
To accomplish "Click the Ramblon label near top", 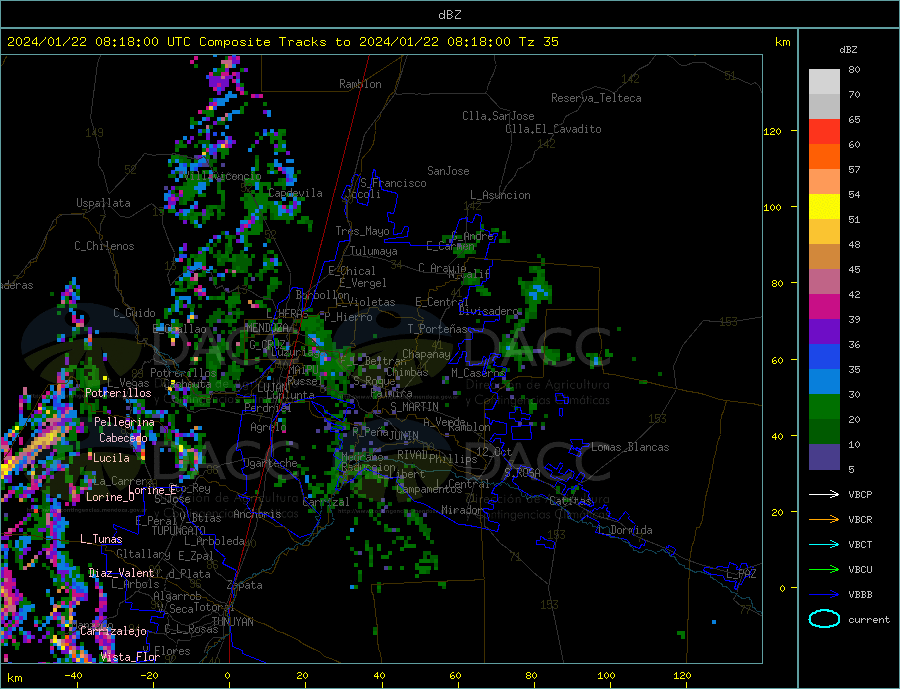I will tap(360, 84).
